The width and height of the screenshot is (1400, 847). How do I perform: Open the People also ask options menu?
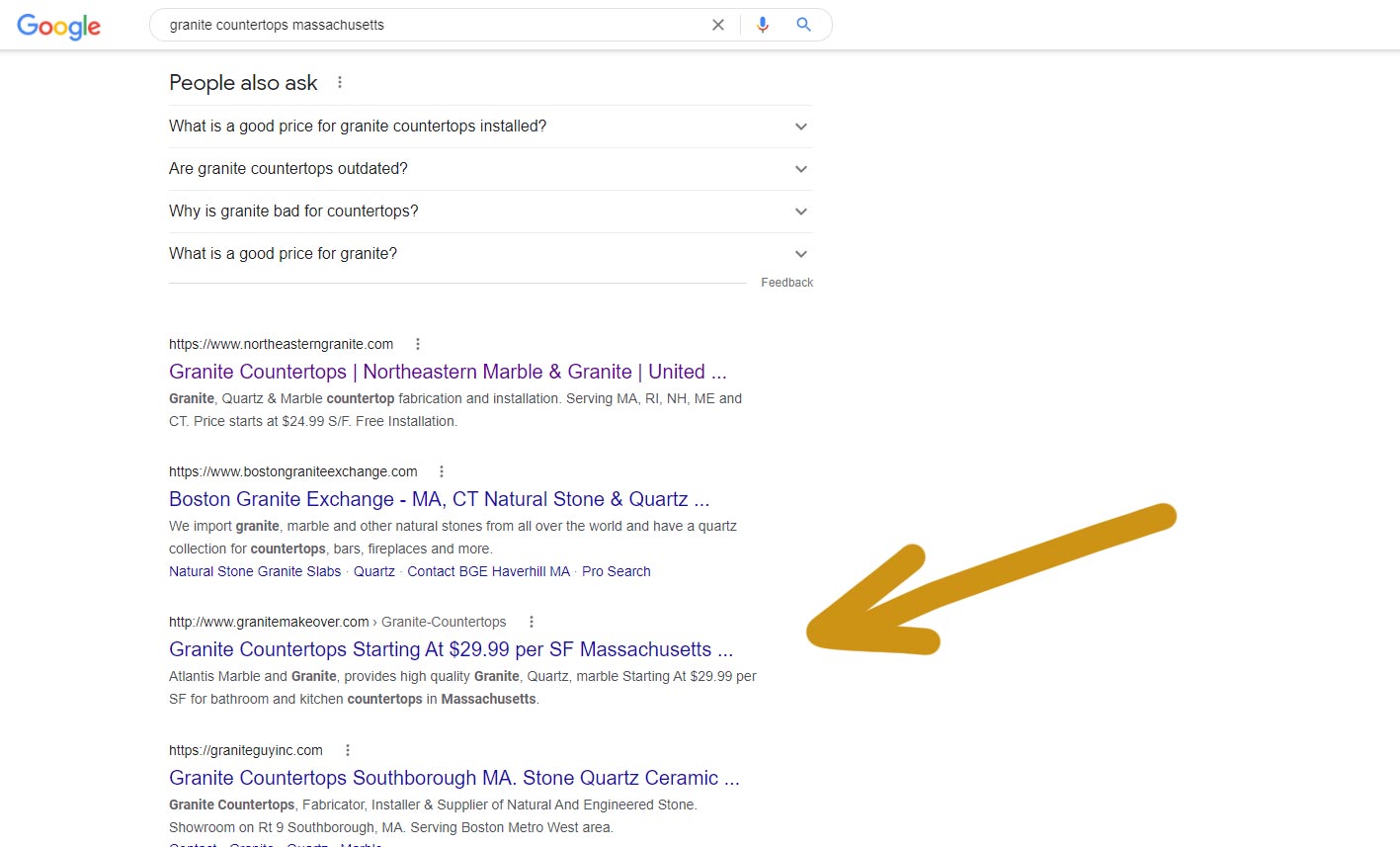340,83
